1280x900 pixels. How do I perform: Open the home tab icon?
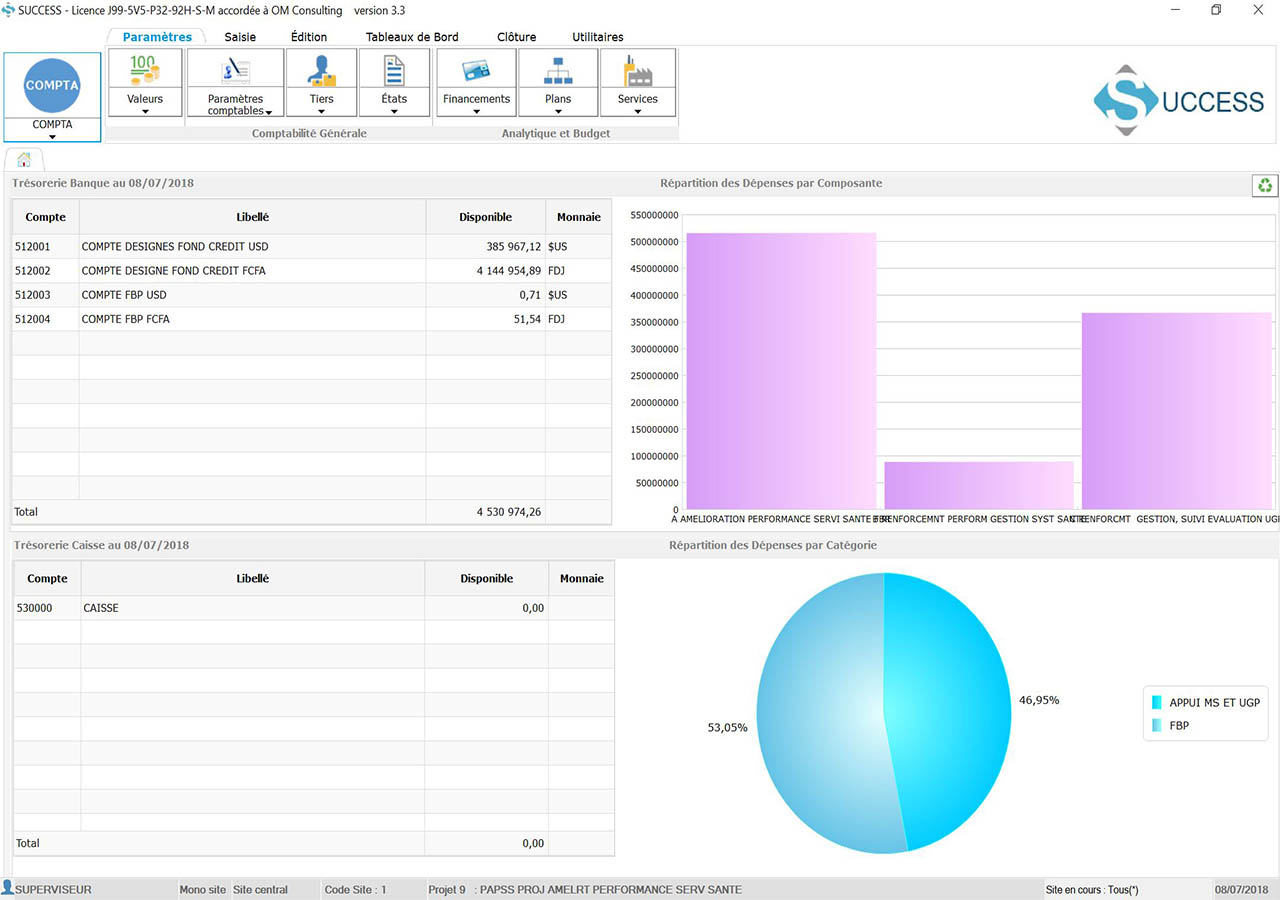point(24,159)
